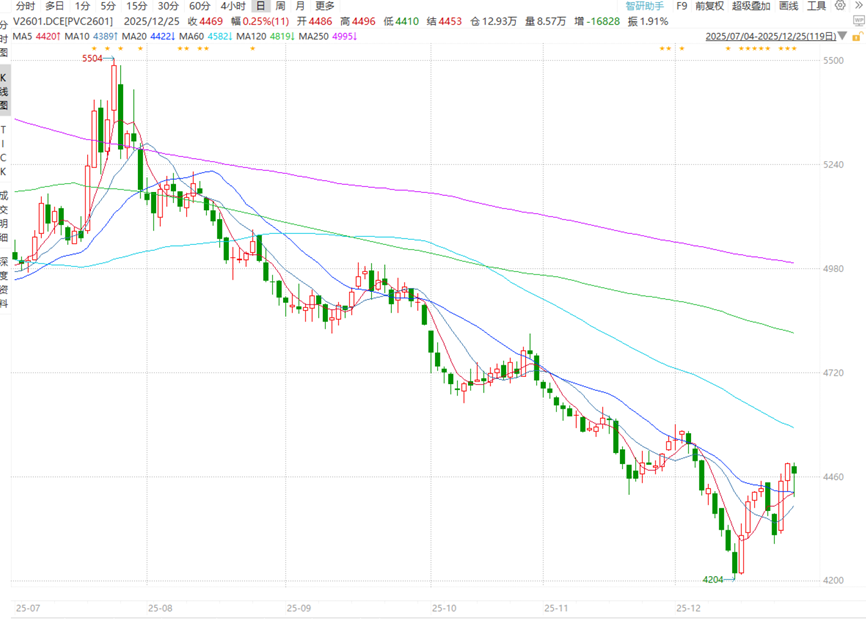Screen dimensions: 866x619
Task: Select the 30分 period tab
Action: 168,6
